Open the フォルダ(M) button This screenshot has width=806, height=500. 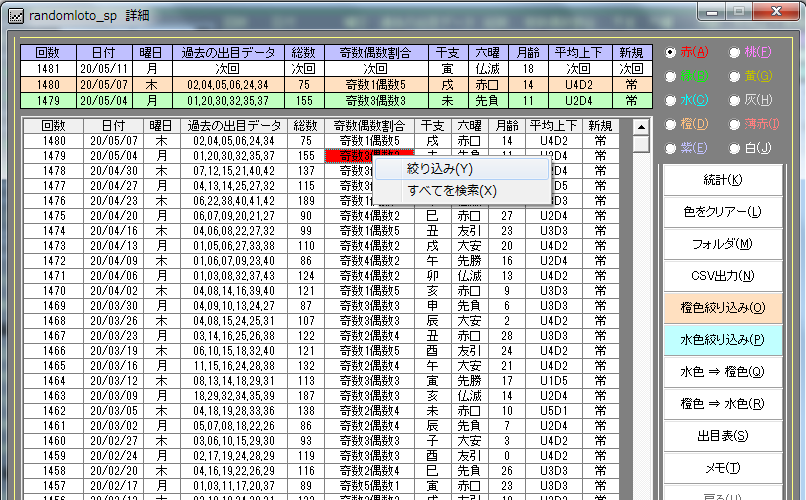coord(723,244)
